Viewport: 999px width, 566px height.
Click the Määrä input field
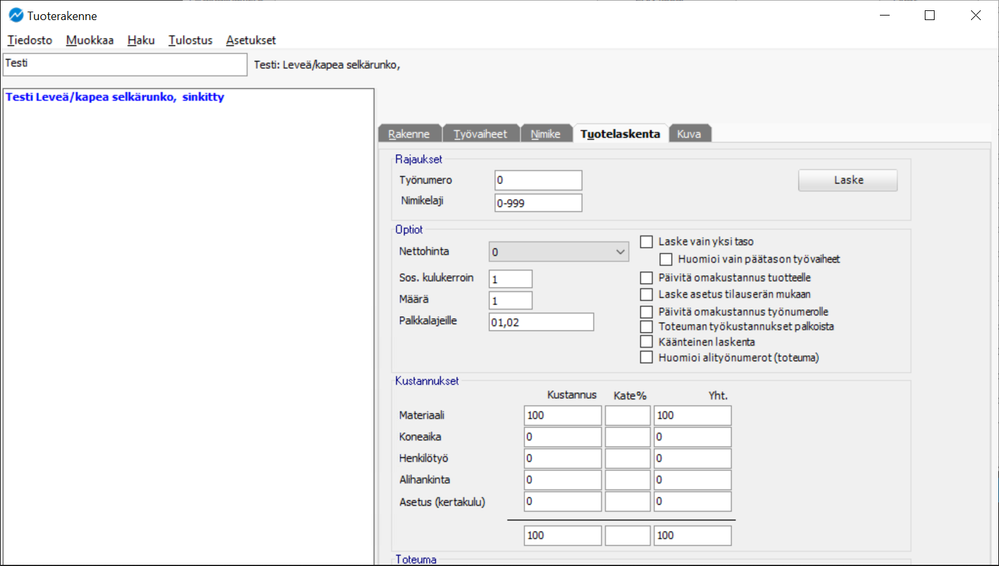pyautogui.click(x=510, y=300)
